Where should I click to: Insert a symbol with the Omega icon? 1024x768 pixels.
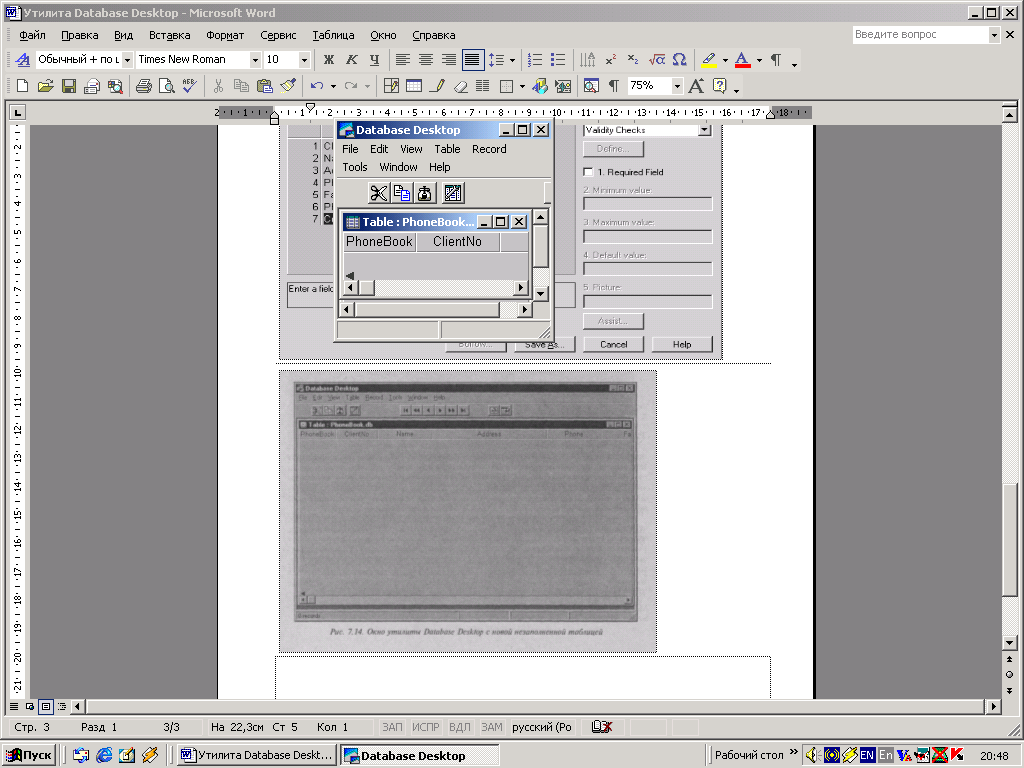(679, 59)
